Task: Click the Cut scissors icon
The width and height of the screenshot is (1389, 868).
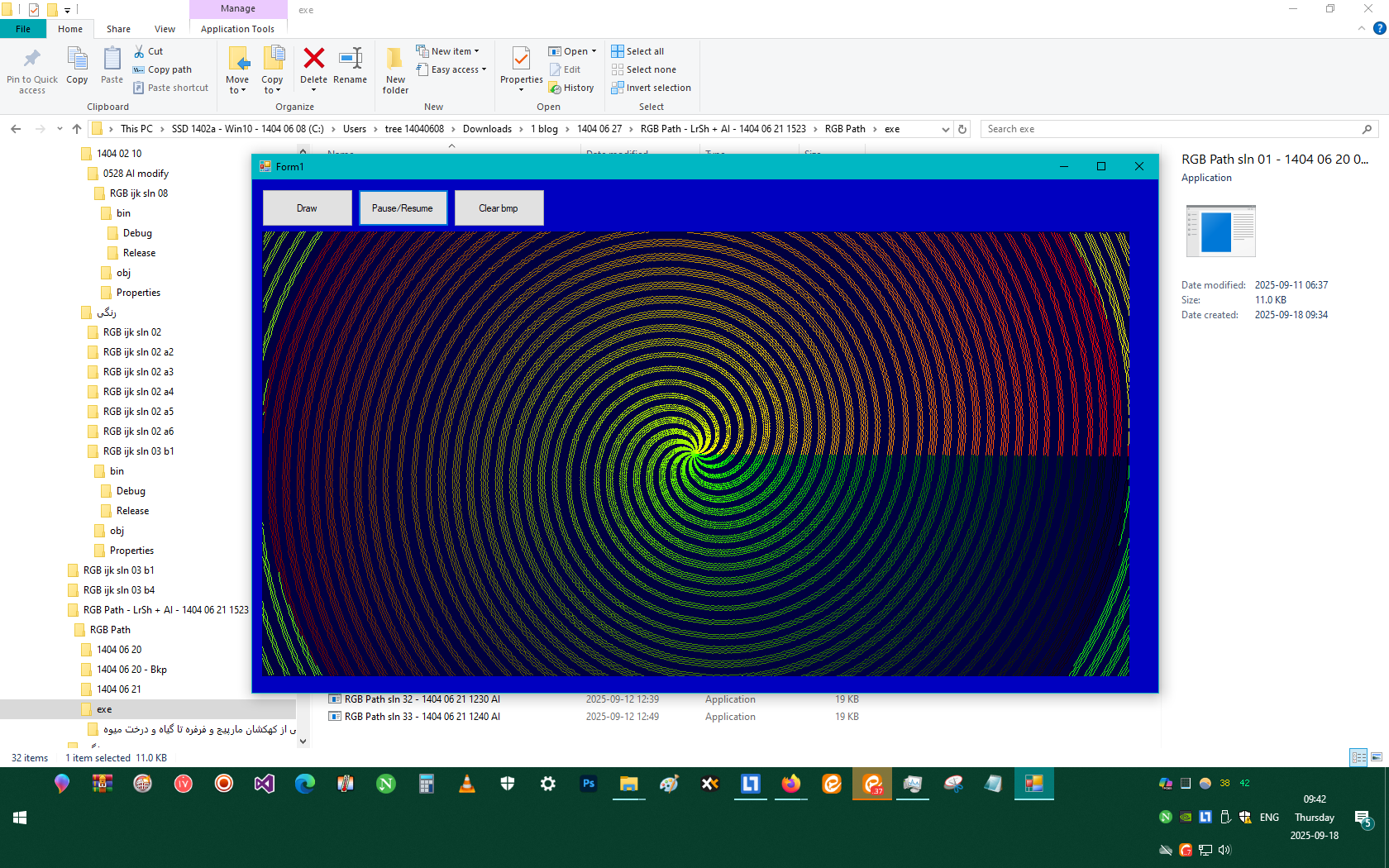Action: click(x=140, y=51)
